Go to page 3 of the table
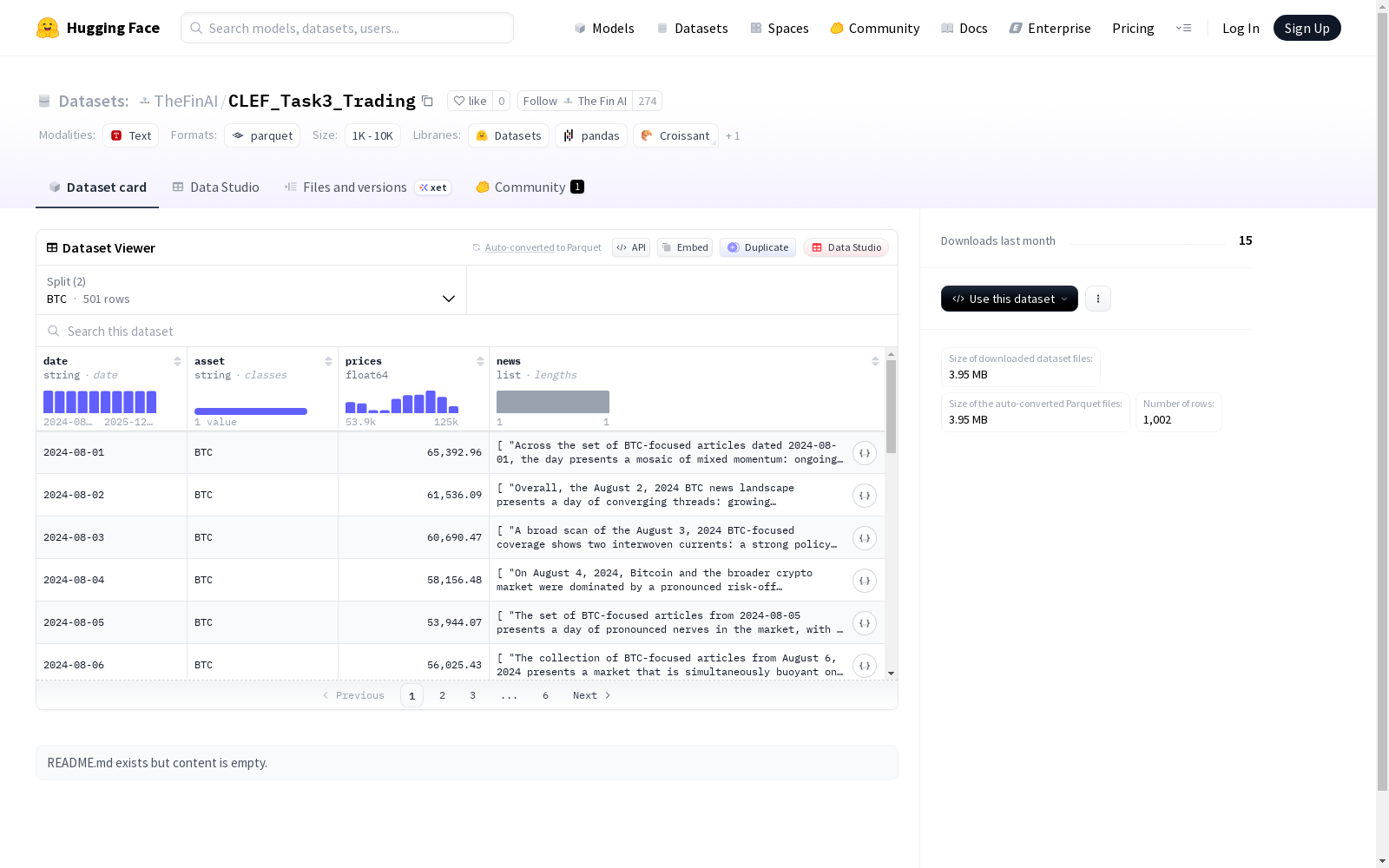Image resolution: width=1389 pixels, height=868 pixels. [473, 695]
